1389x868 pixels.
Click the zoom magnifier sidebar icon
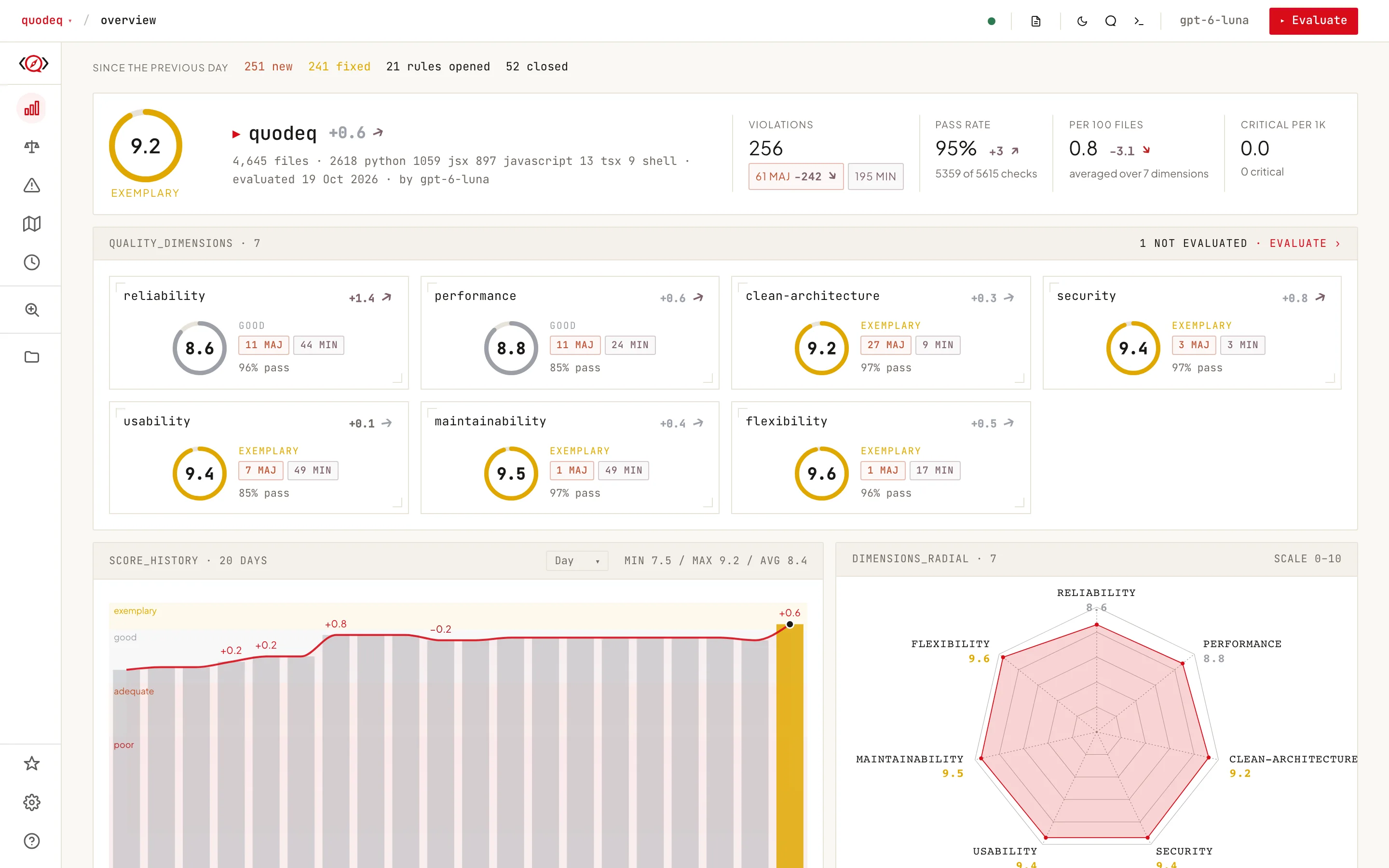31,310
